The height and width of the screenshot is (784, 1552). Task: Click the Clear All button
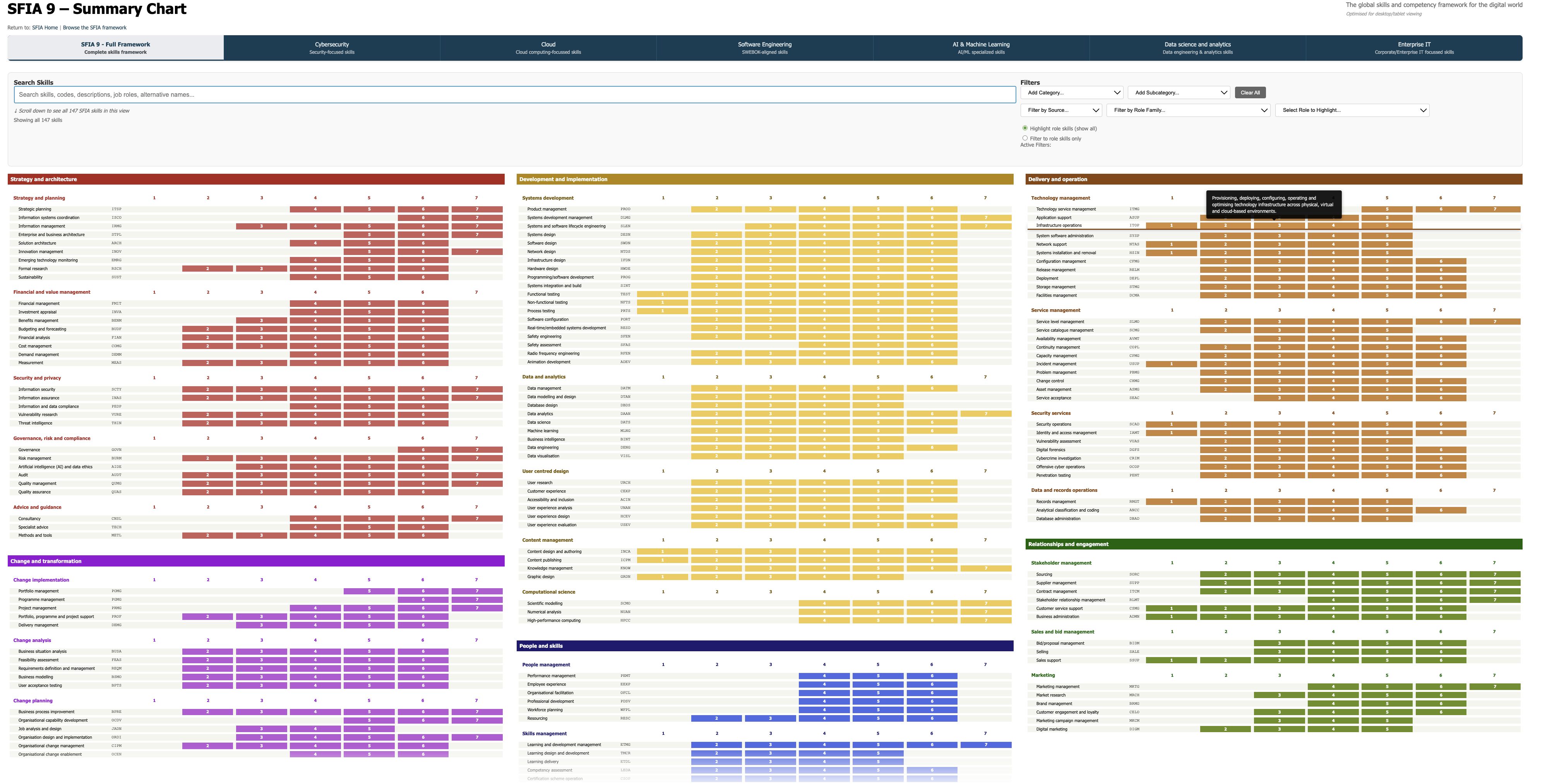coord(1250,93)
